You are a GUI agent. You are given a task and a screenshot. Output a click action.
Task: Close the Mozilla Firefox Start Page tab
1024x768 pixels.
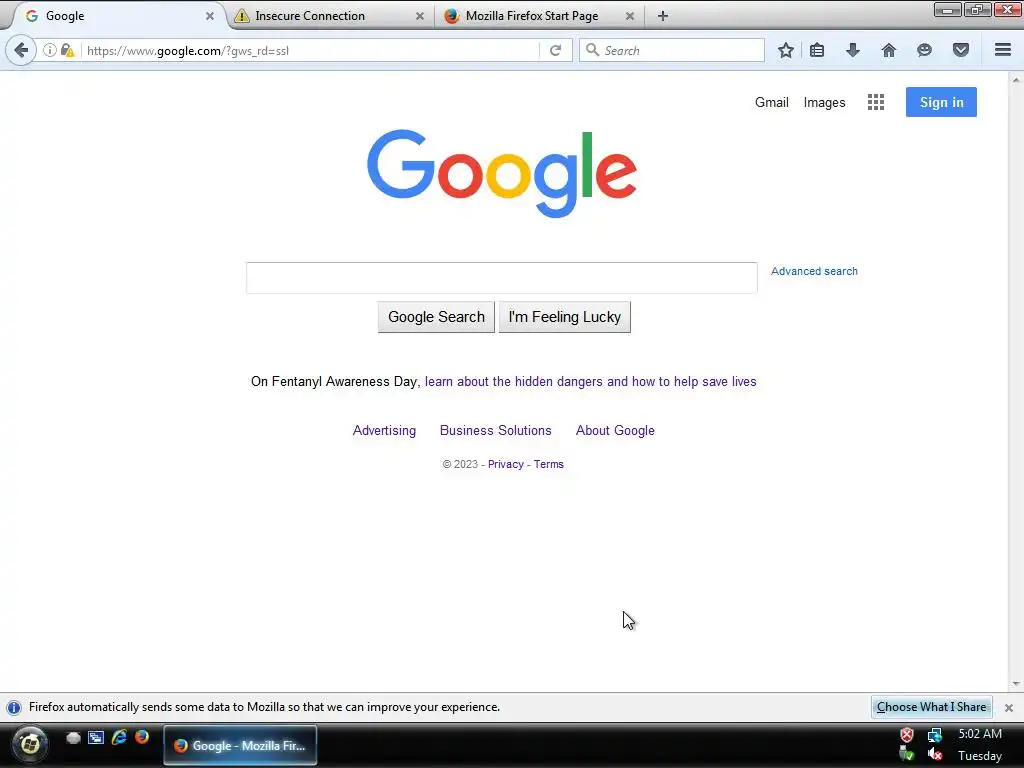tap(630, 16)
